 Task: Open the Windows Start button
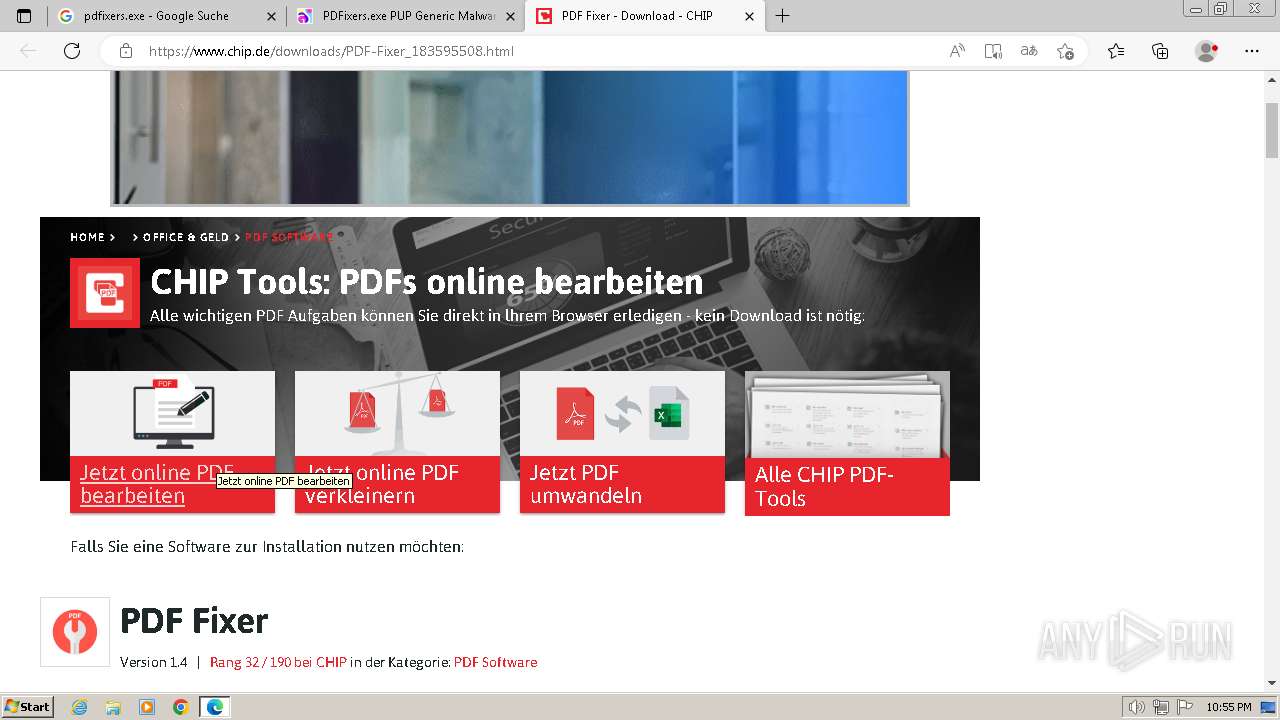click(28, 706)
